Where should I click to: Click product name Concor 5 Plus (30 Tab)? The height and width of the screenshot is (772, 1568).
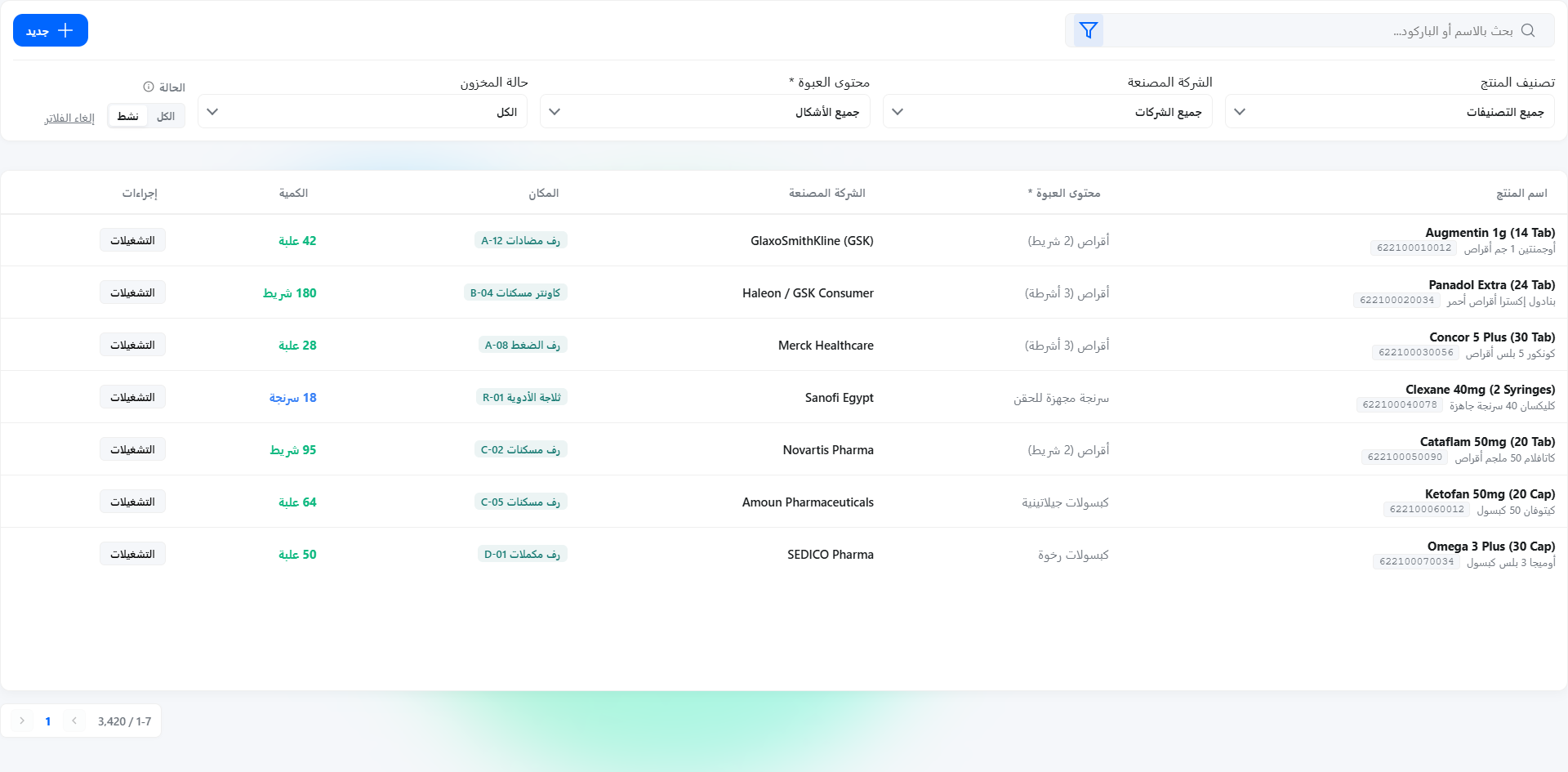(x=1492, y=337)
